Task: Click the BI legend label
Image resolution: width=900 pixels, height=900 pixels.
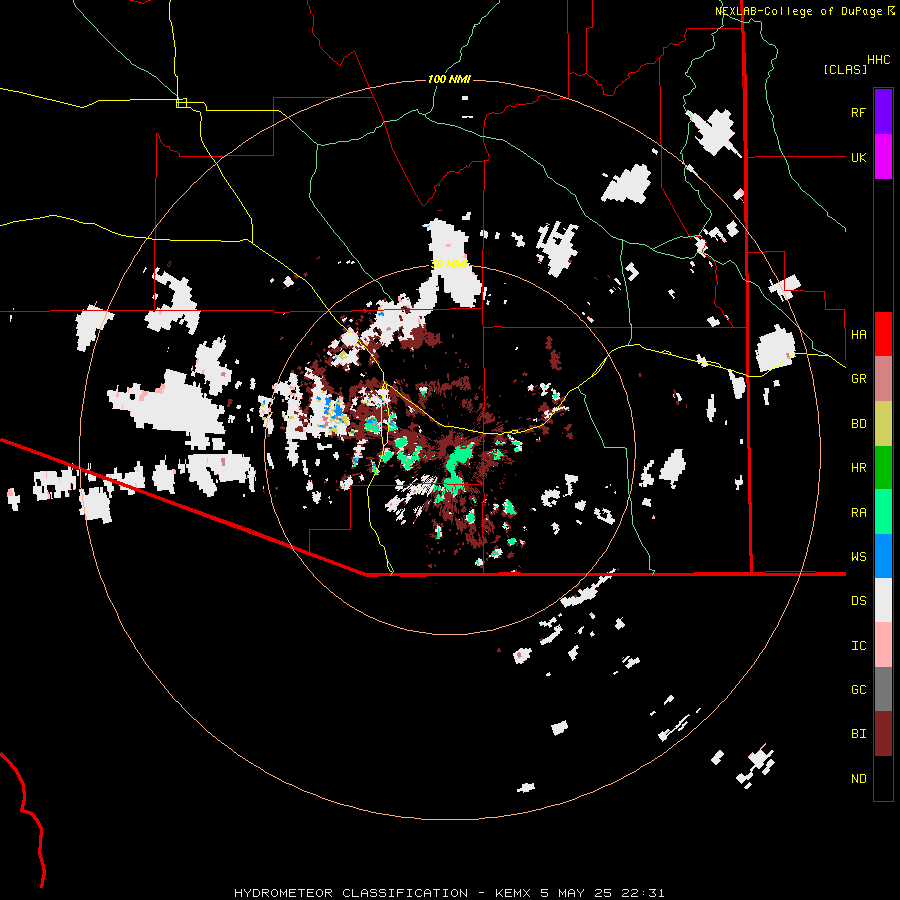Action: 858,734
